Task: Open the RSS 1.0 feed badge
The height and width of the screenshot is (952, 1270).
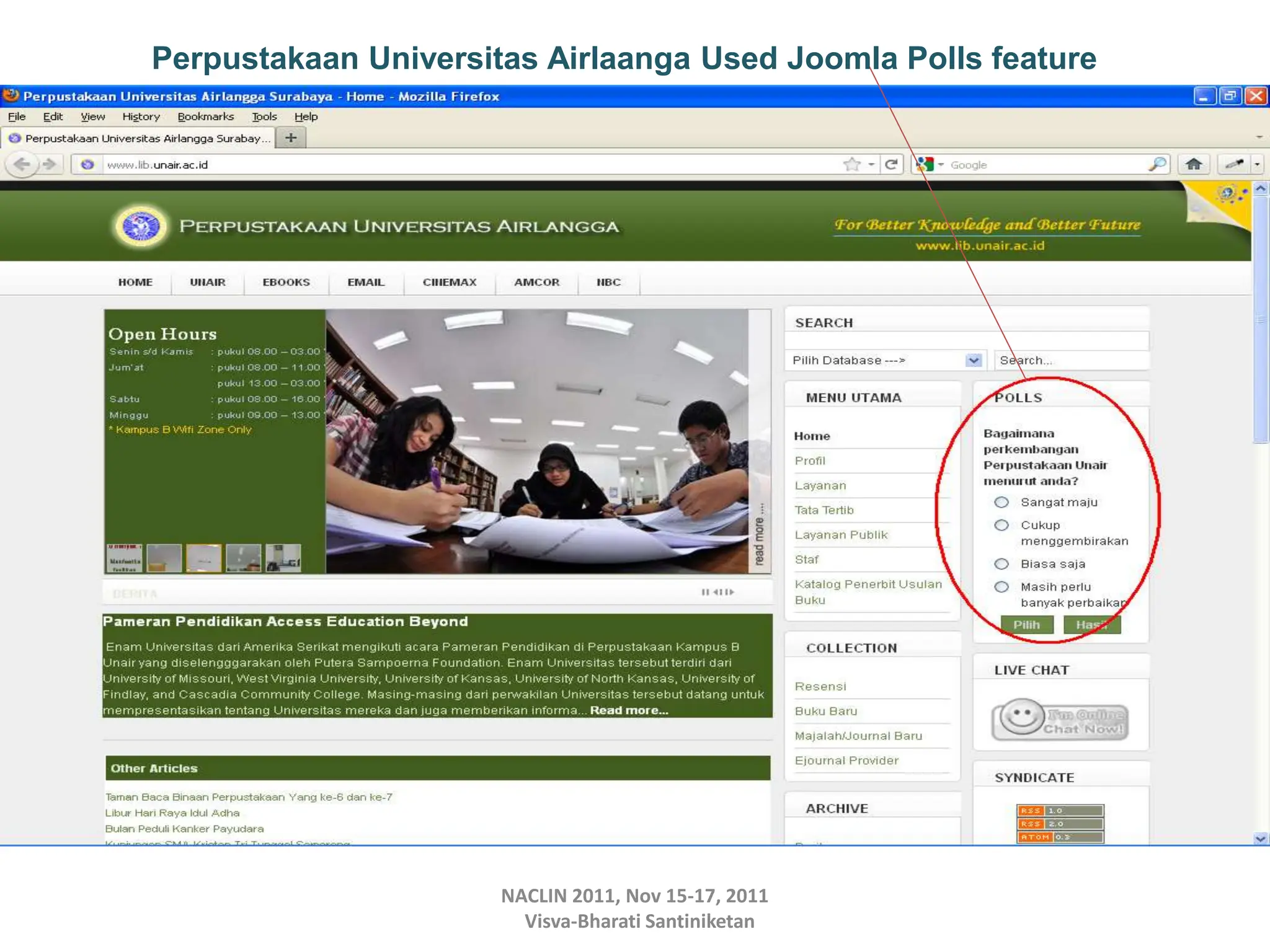Action: [1060, 811]
